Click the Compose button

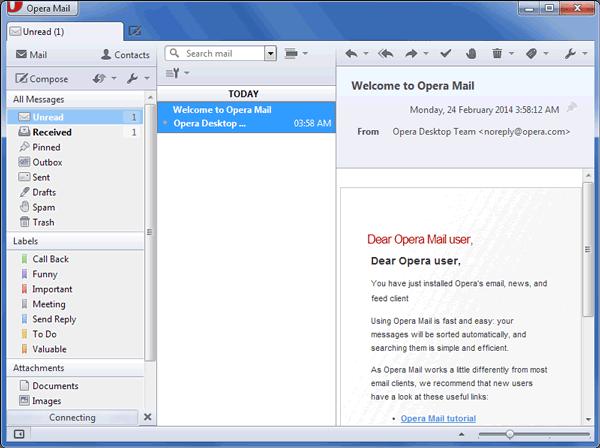pos(42,79)
